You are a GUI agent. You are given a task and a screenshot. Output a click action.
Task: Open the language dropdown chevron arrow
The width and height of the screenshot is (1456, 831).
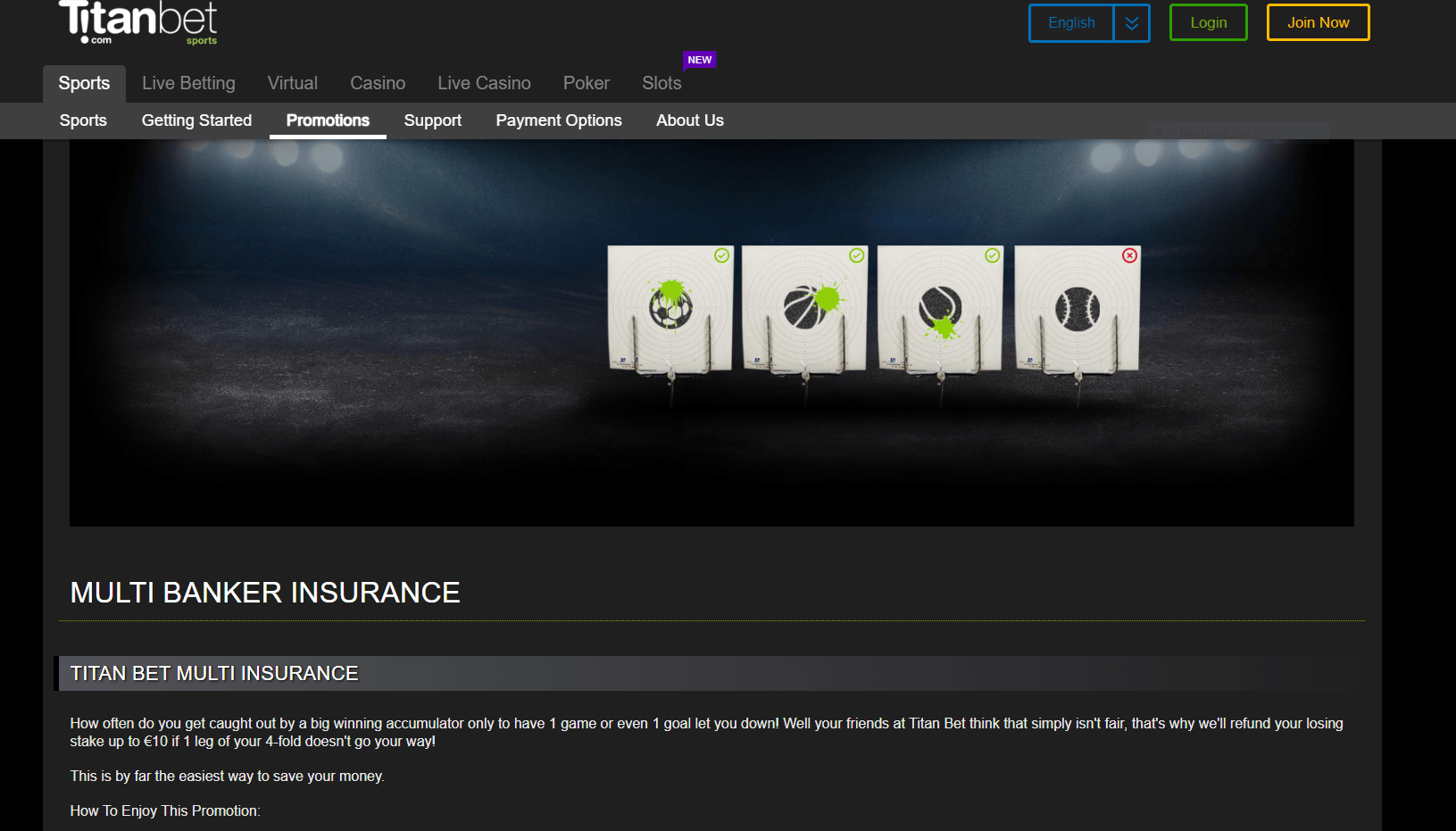[x=1131, y=23]
